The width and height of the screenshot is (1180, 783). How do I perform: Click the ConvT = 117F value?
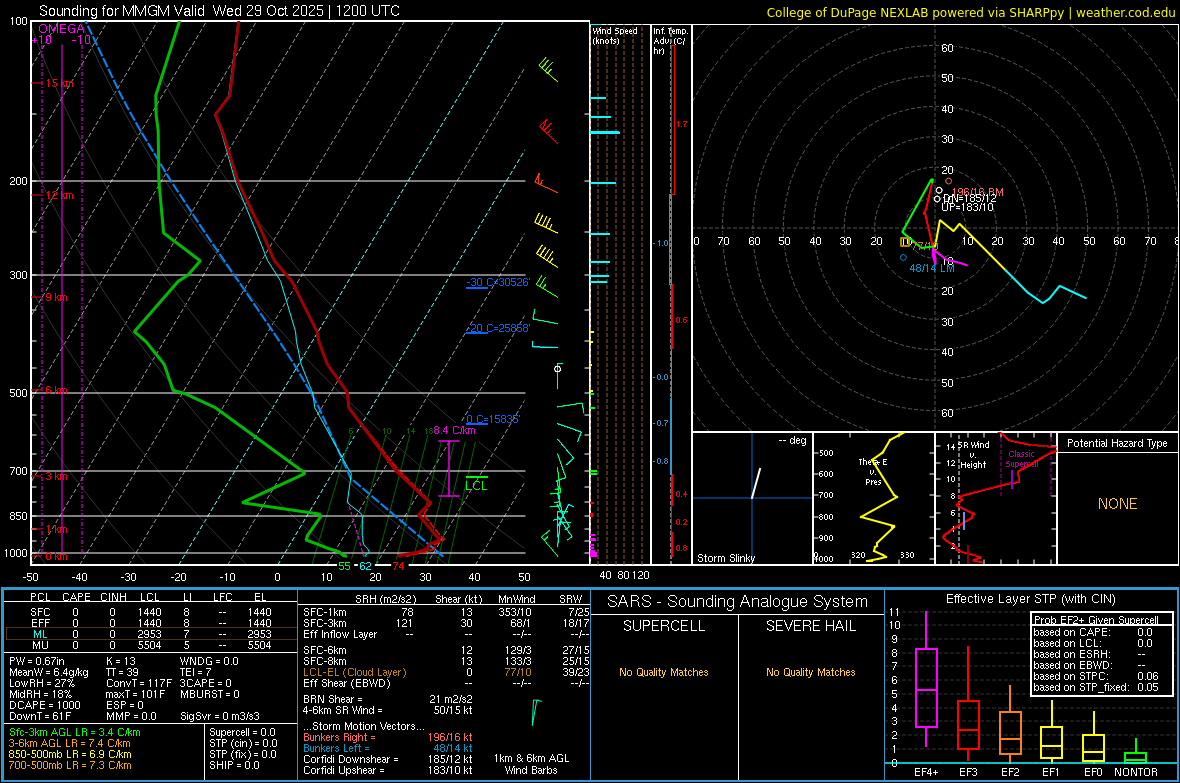coord(138,683)
